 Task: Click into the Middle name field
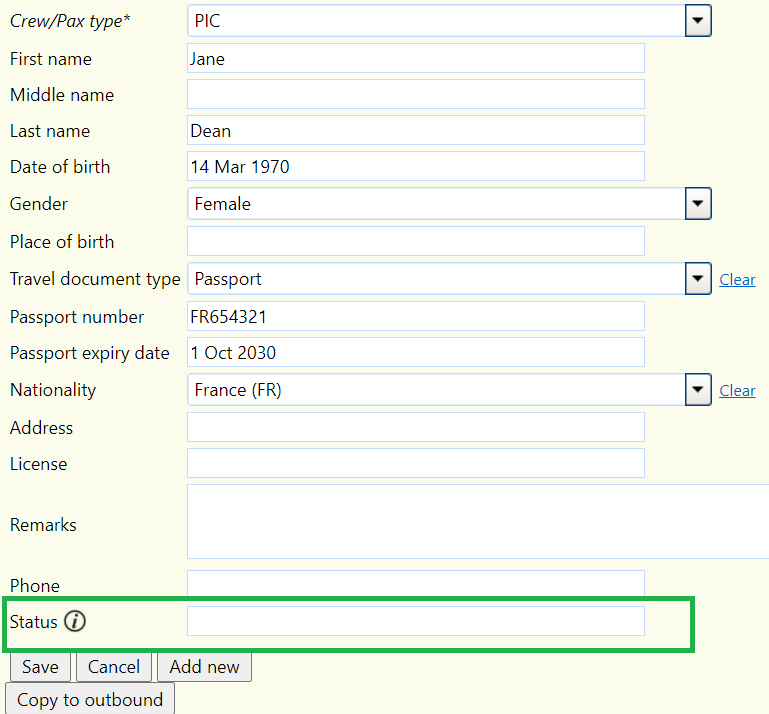[416, 94]
